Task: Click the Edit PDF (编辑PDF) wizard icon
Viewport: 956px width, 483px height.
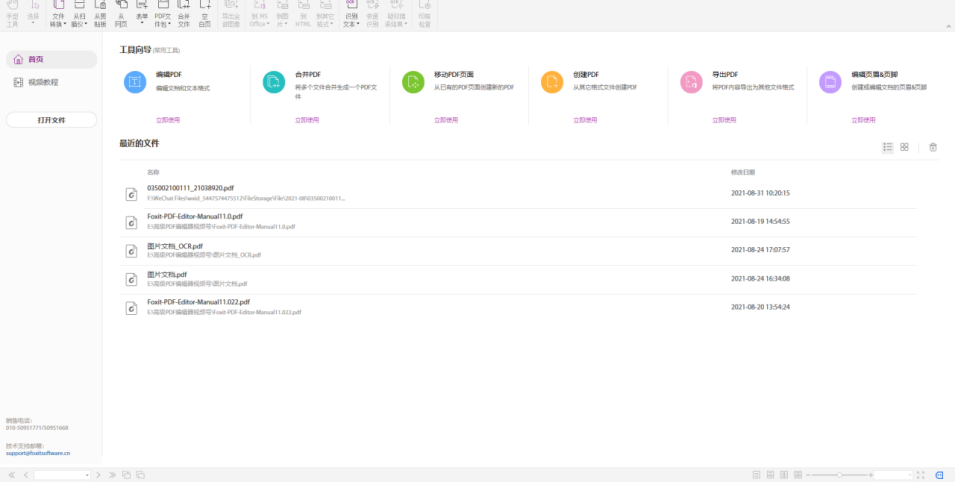Action: click(x=134, y=82)
